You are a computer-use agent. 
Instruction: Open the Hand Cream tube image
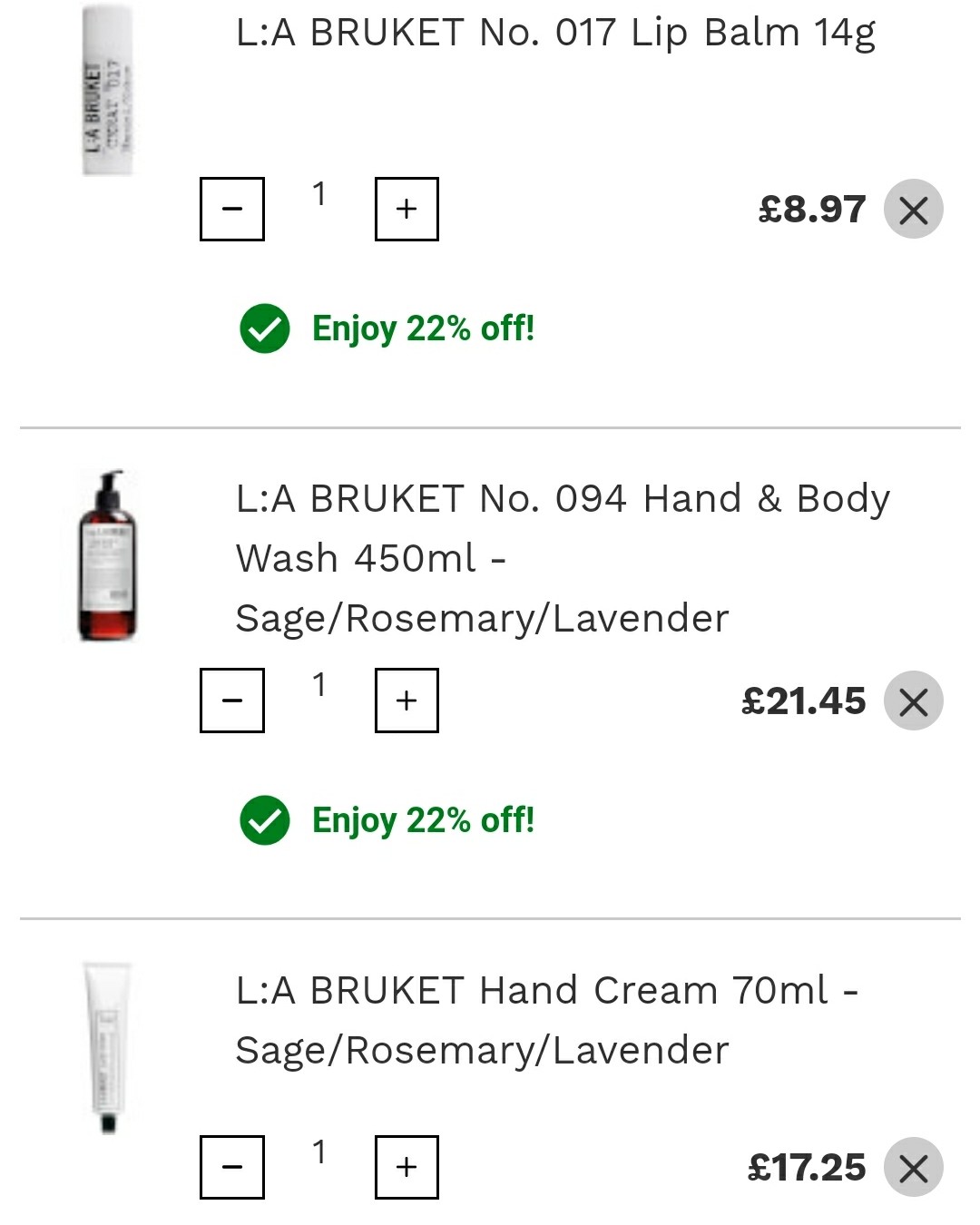point(108,1047)
